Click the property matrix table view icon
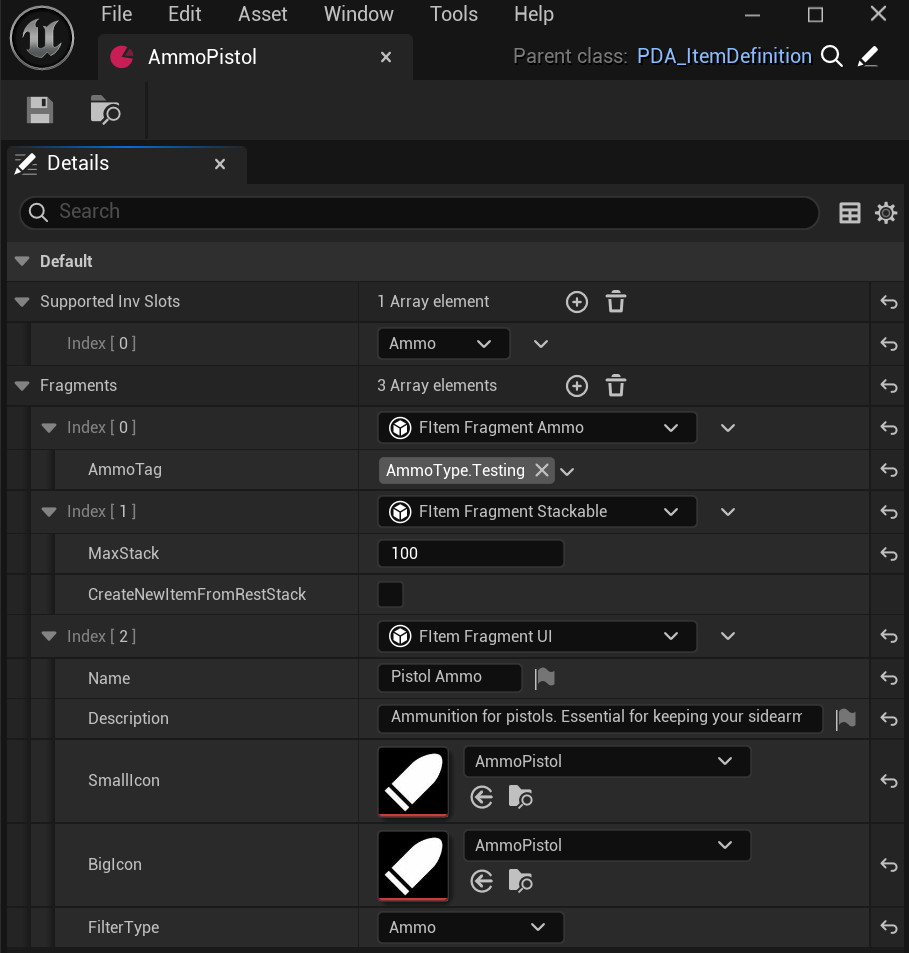 coord(850,213)
